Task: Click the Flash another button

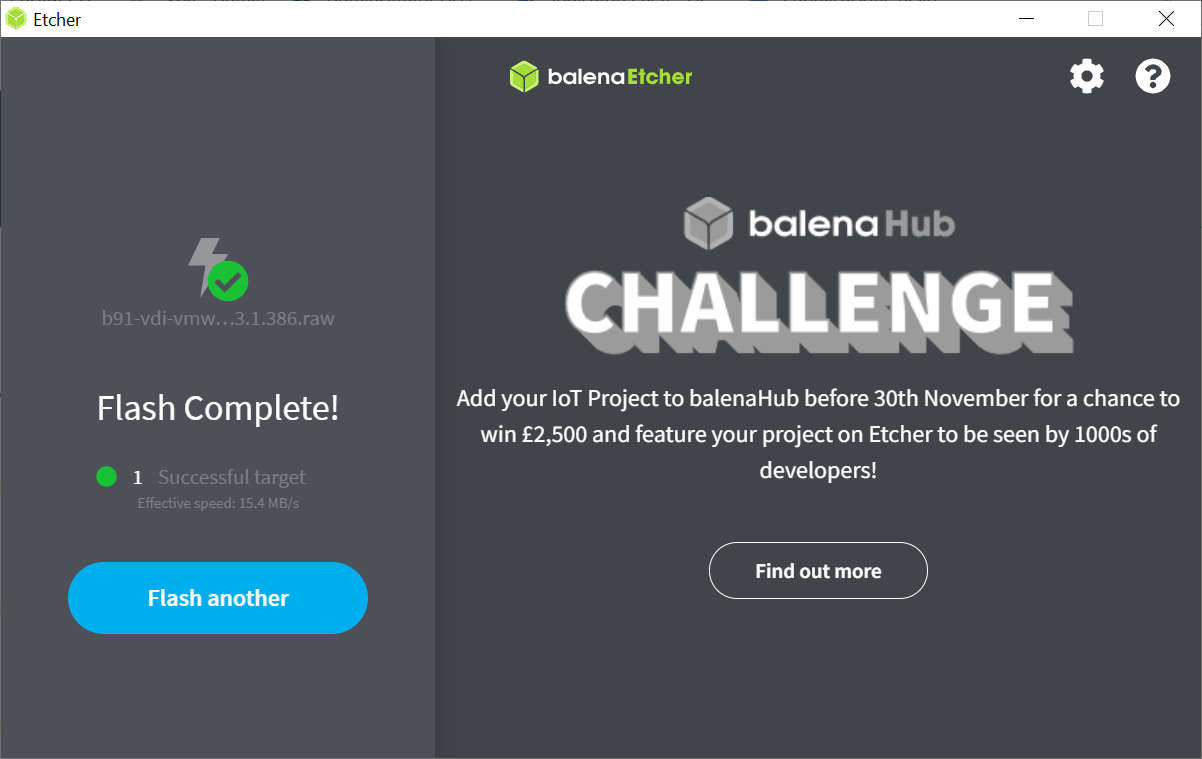Action: click(x=218, y=598)
